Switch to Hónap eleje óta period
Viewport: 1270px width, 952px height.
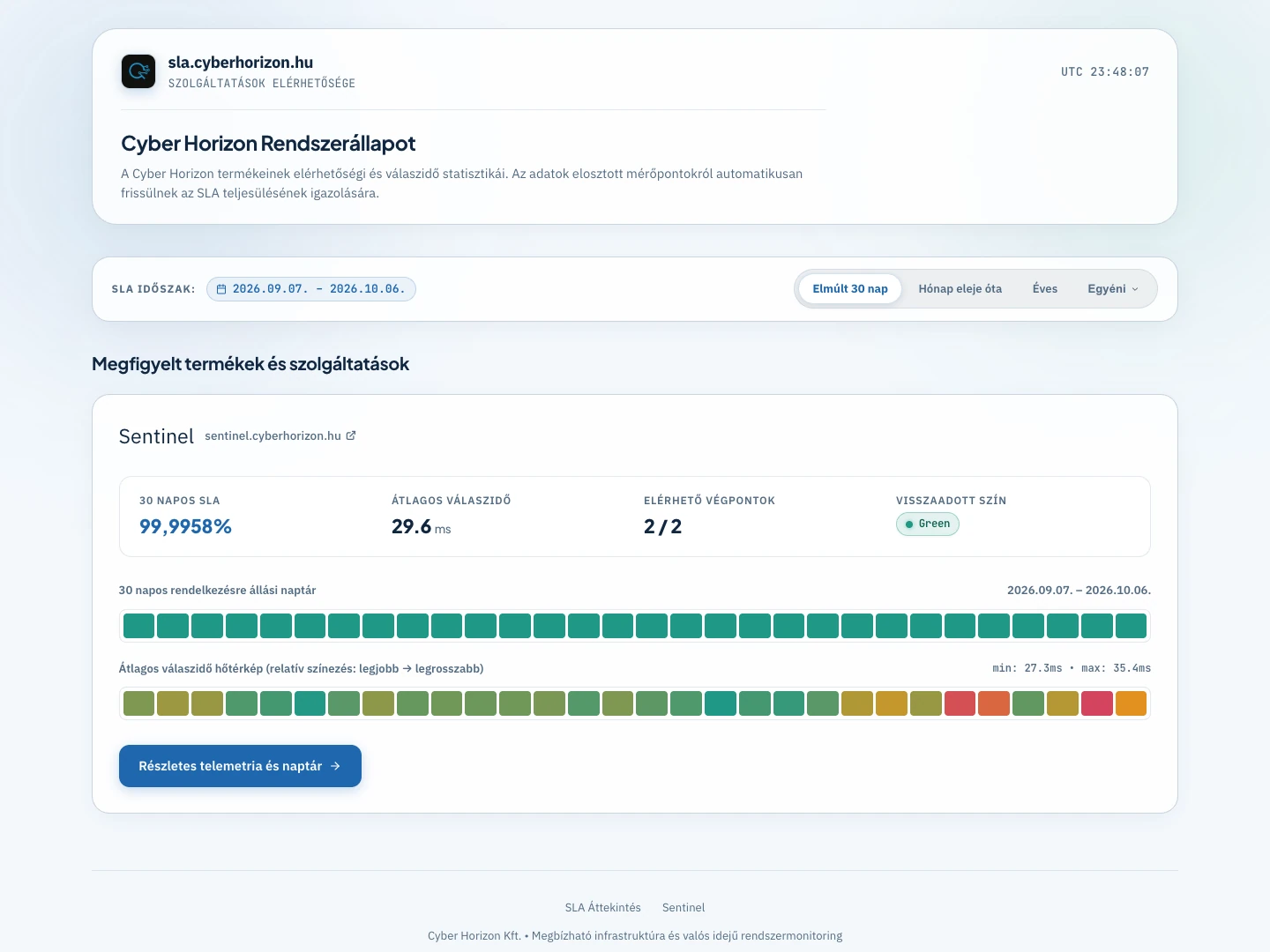(960, 289)
